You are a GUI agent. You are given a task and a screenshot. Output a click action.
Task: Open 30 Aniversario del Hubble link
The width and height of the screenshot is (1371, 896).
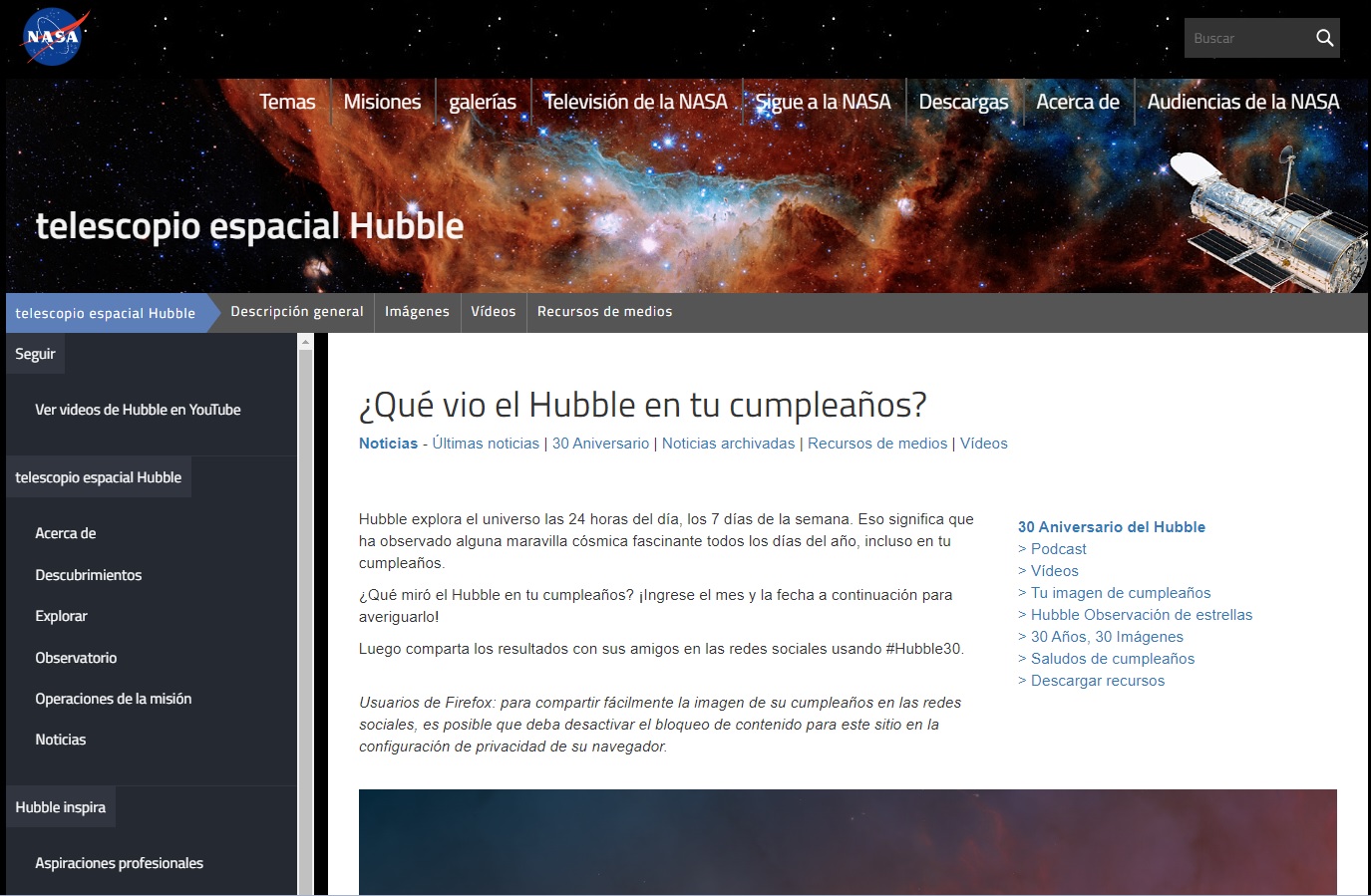(1112, 527)
